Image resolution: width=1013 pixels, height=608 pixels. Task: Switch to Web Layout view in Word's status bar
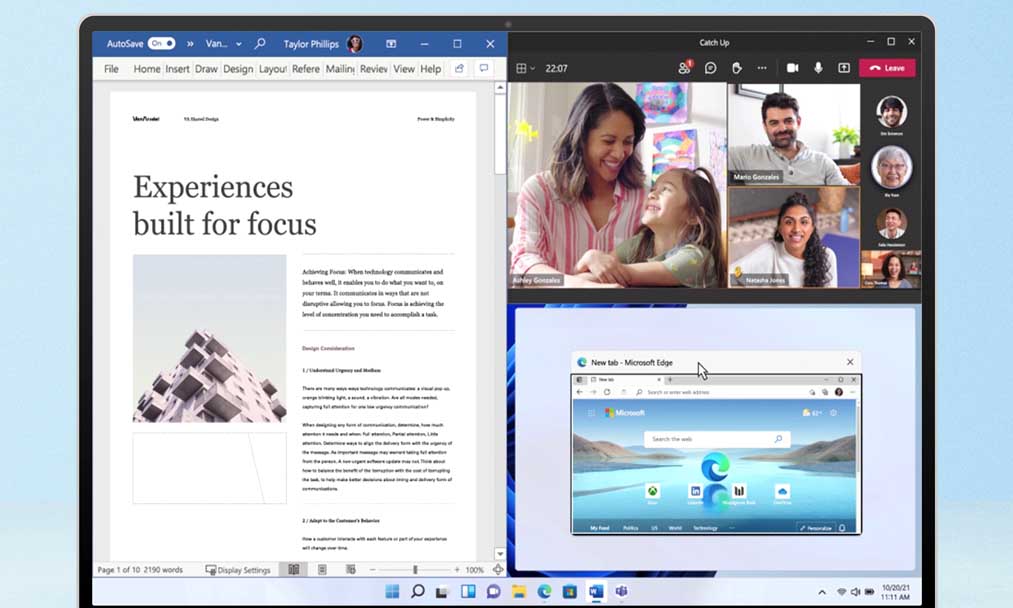click(351, 569)
